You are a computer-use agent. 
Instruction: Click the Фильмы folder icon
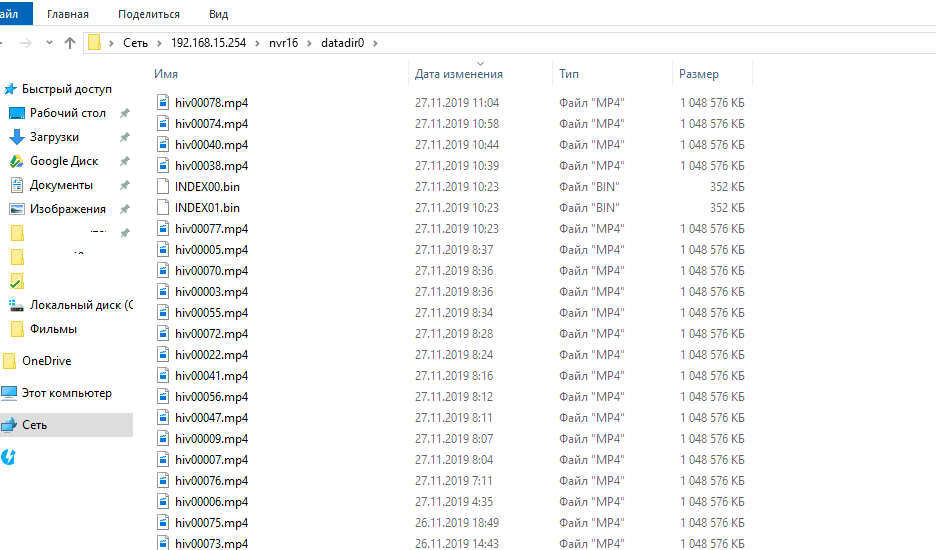point(18,329)
